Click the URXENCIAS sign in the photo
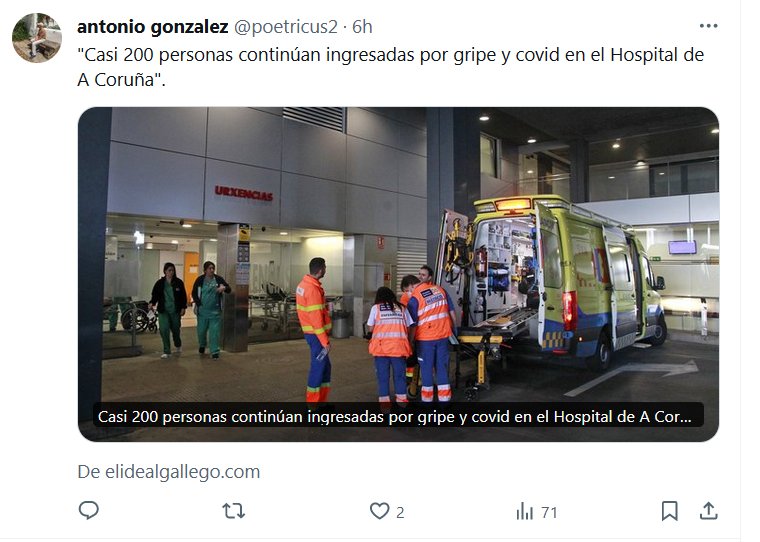The height and width of the screenshot is (542, 760). [244, 193]
